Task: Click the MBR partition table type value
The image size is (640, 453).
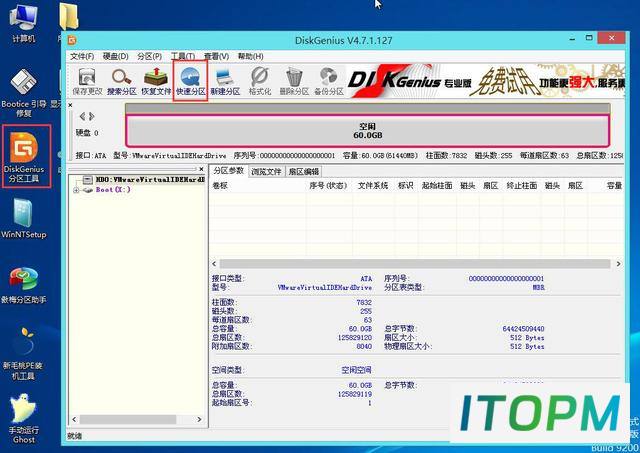Action: click(x=538, y=288)
